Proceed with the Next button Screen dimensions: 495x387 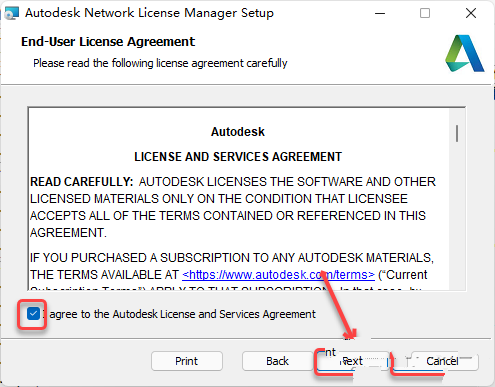click(x=353, y=361)
